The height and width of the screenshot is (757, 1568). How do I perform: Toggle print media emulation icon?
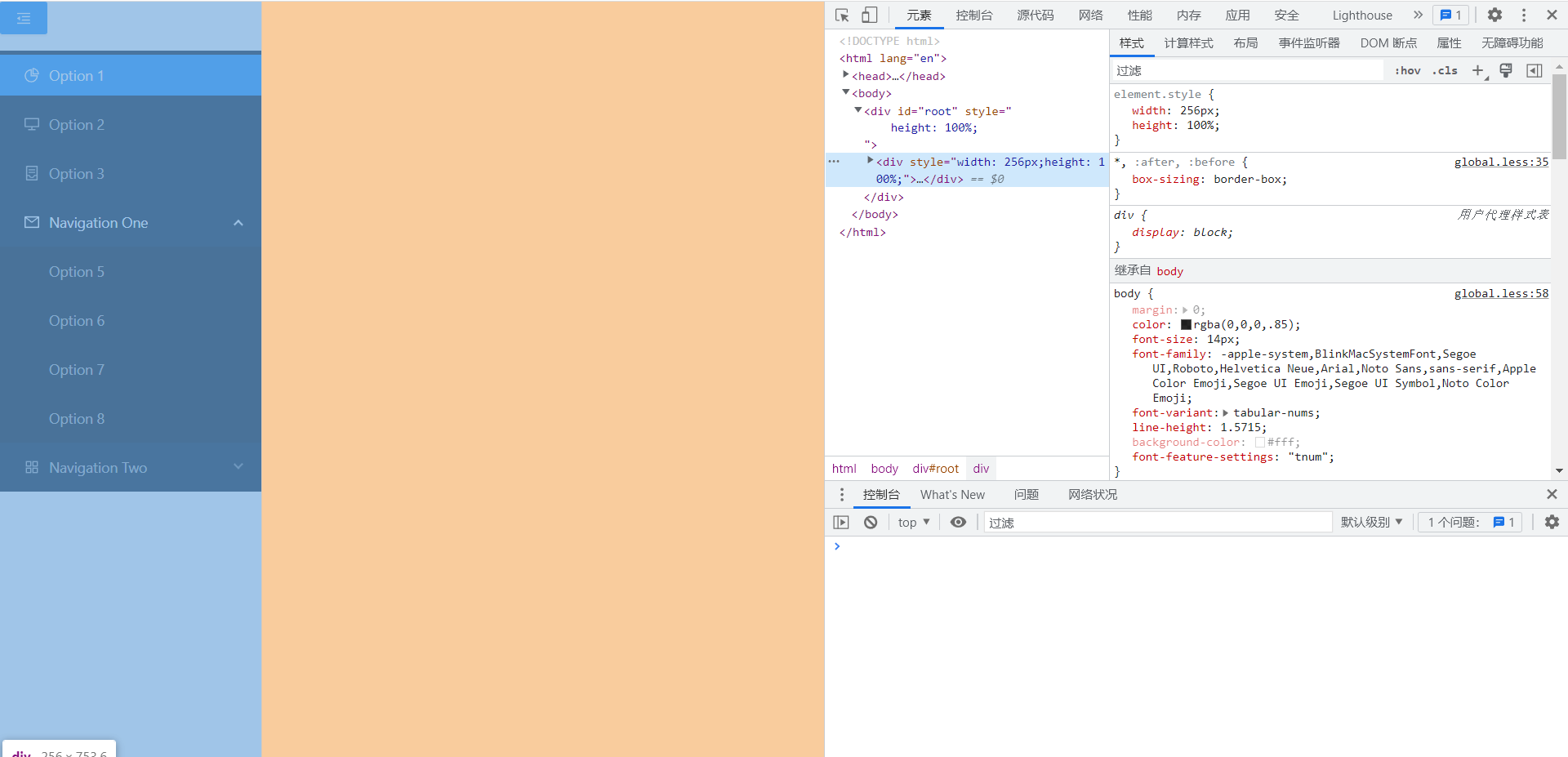point(1505,71)
